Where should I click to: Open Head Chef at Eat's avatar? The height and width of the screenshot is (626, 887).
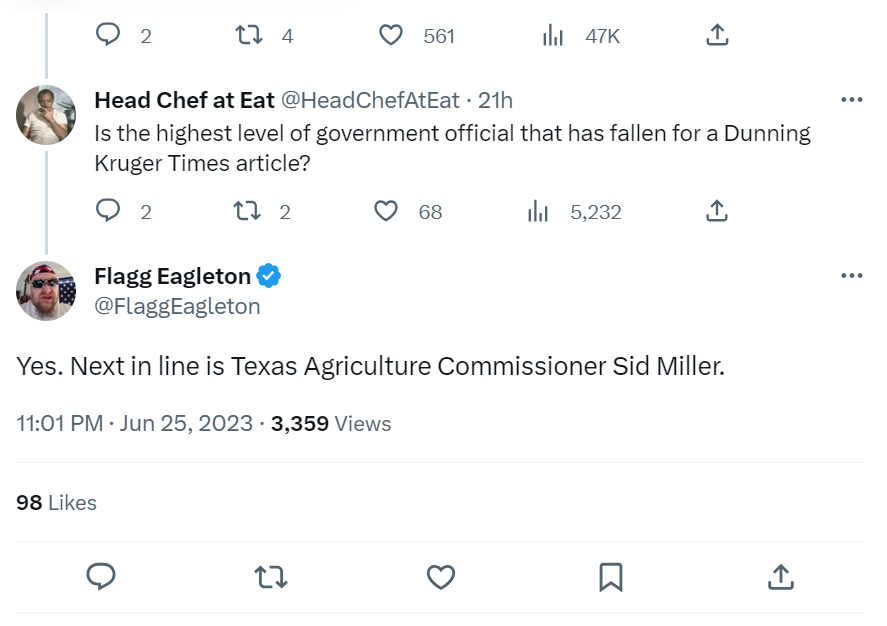(46, 115)
